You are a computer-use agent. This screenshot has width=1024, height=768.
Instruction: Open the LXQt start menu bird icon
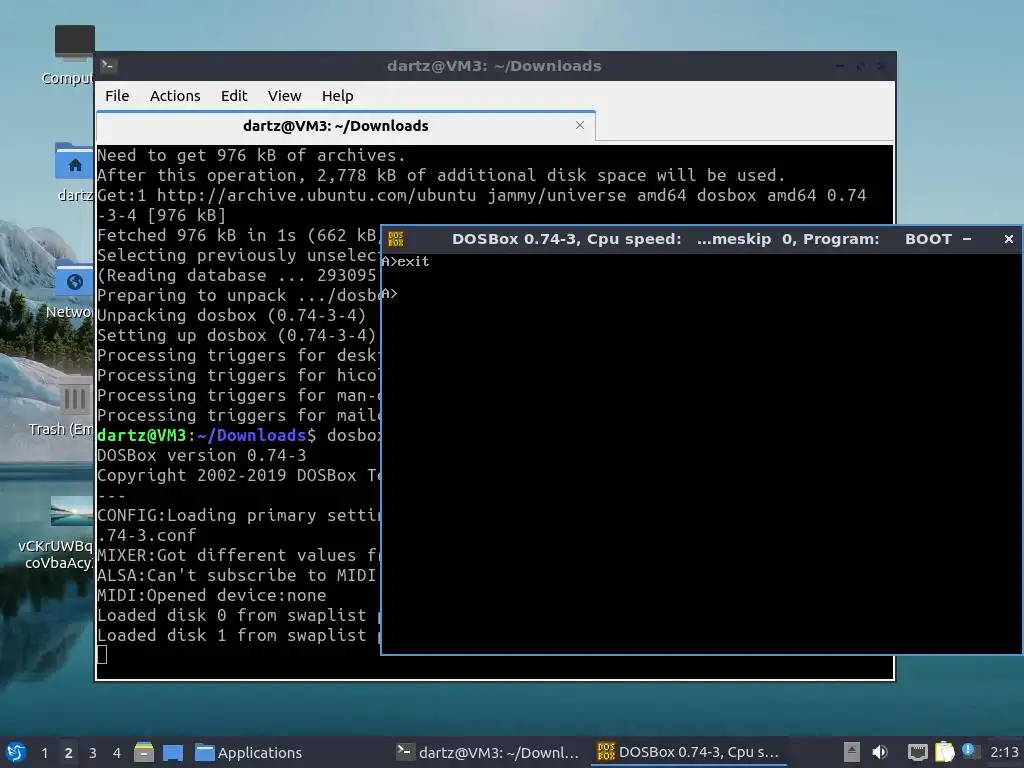point(16,752)
